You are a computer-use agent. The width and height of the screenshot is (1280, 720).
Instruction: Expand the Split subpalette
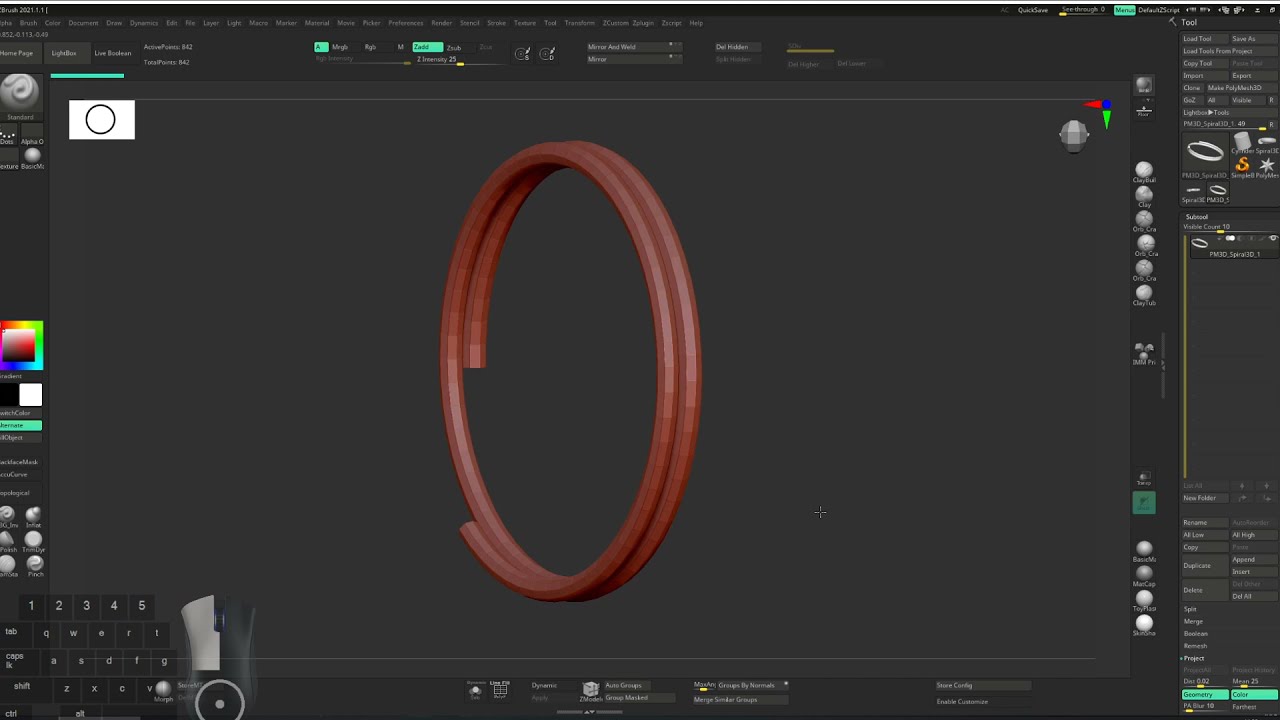point(1190,609)
